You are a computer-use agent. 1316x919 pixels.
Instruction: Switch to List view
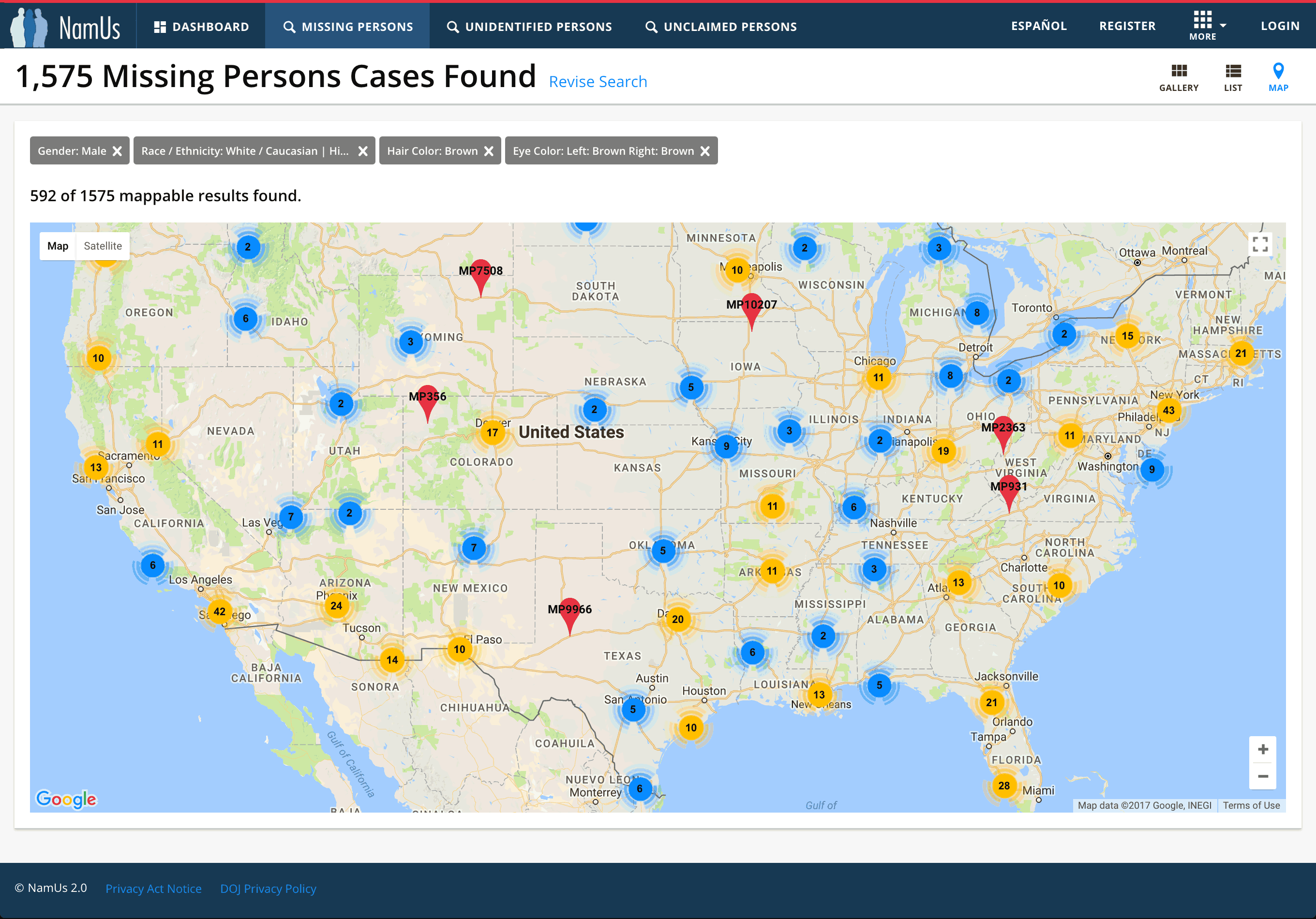pos(1233,78)
